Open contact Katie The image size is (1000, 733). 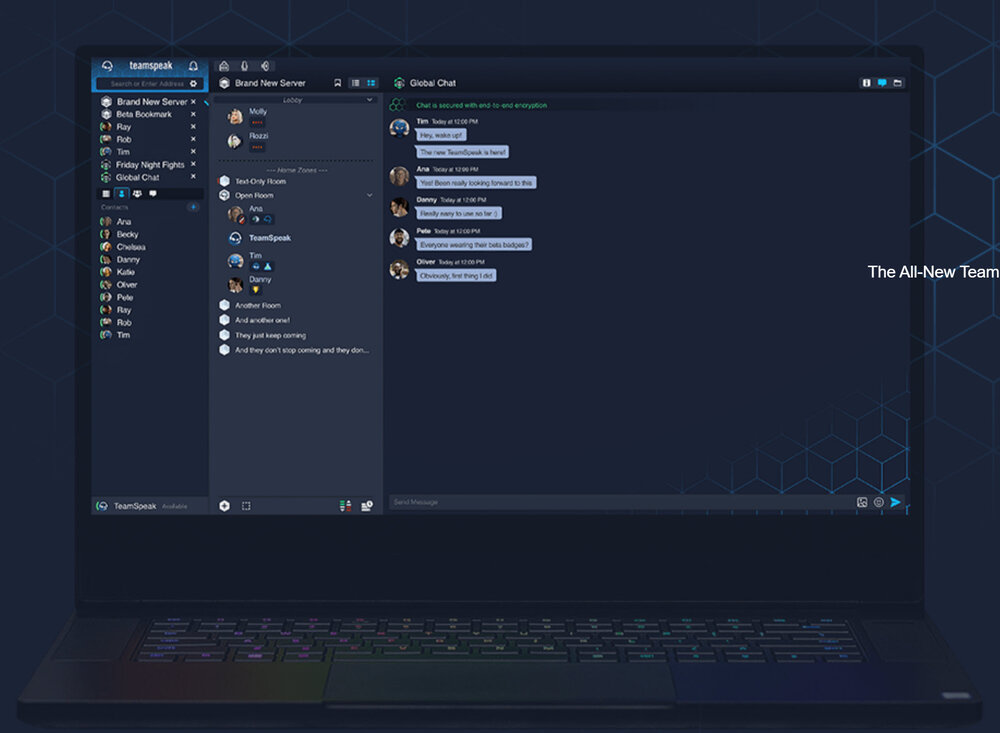[118, 272]
